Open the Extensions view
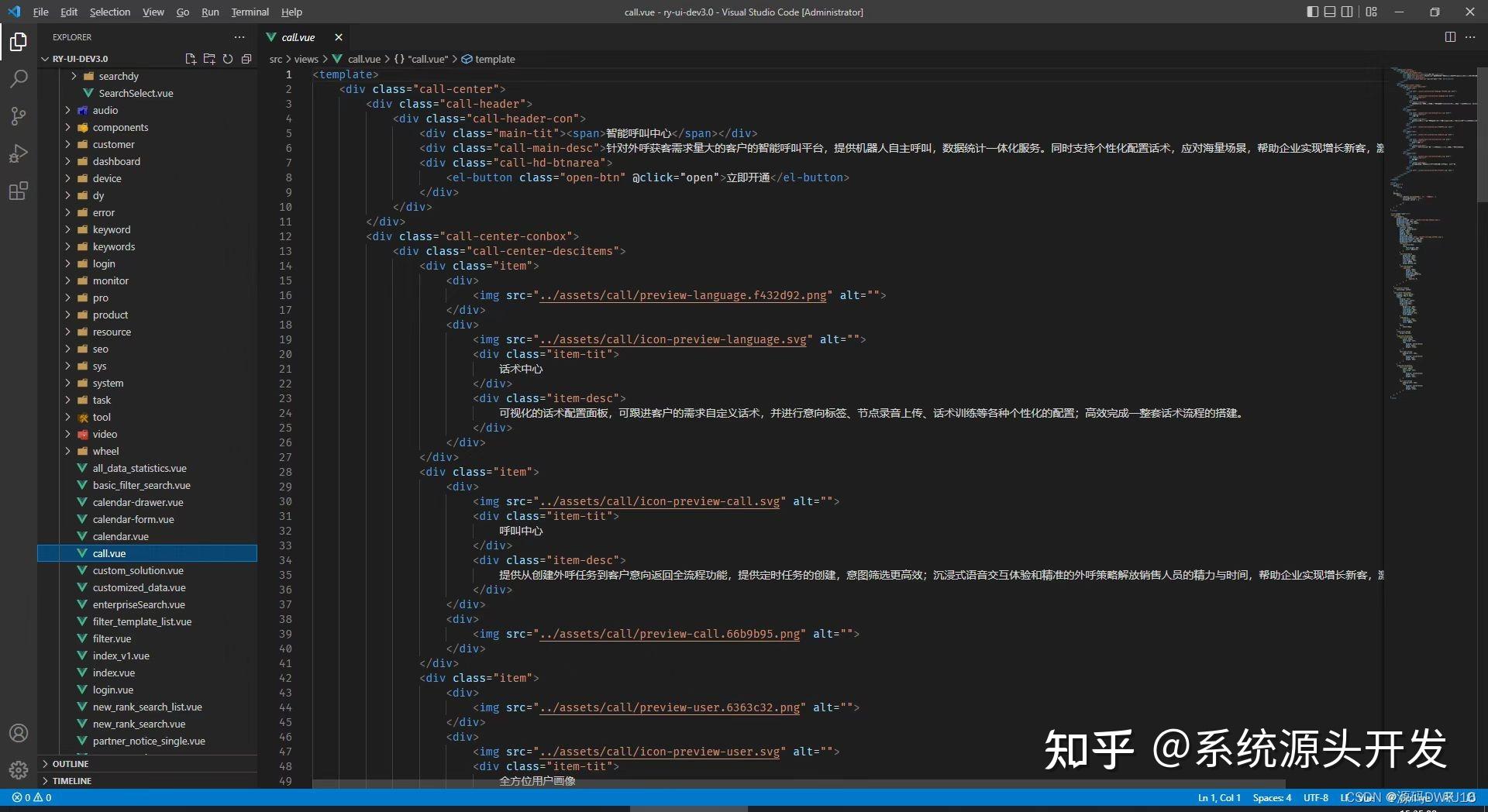Viewport: 1488px width, 812px height. pyautogui.click(x=19, y=191)
